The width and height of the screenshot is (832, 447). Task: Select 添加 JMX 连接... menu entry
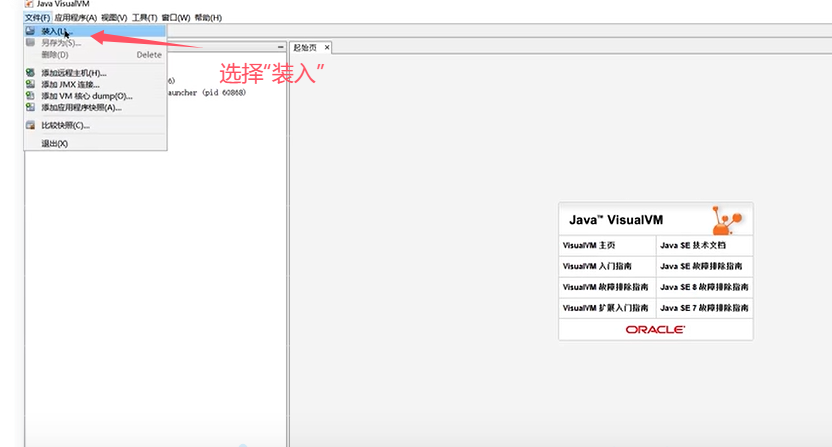click(x=95, y=84)
